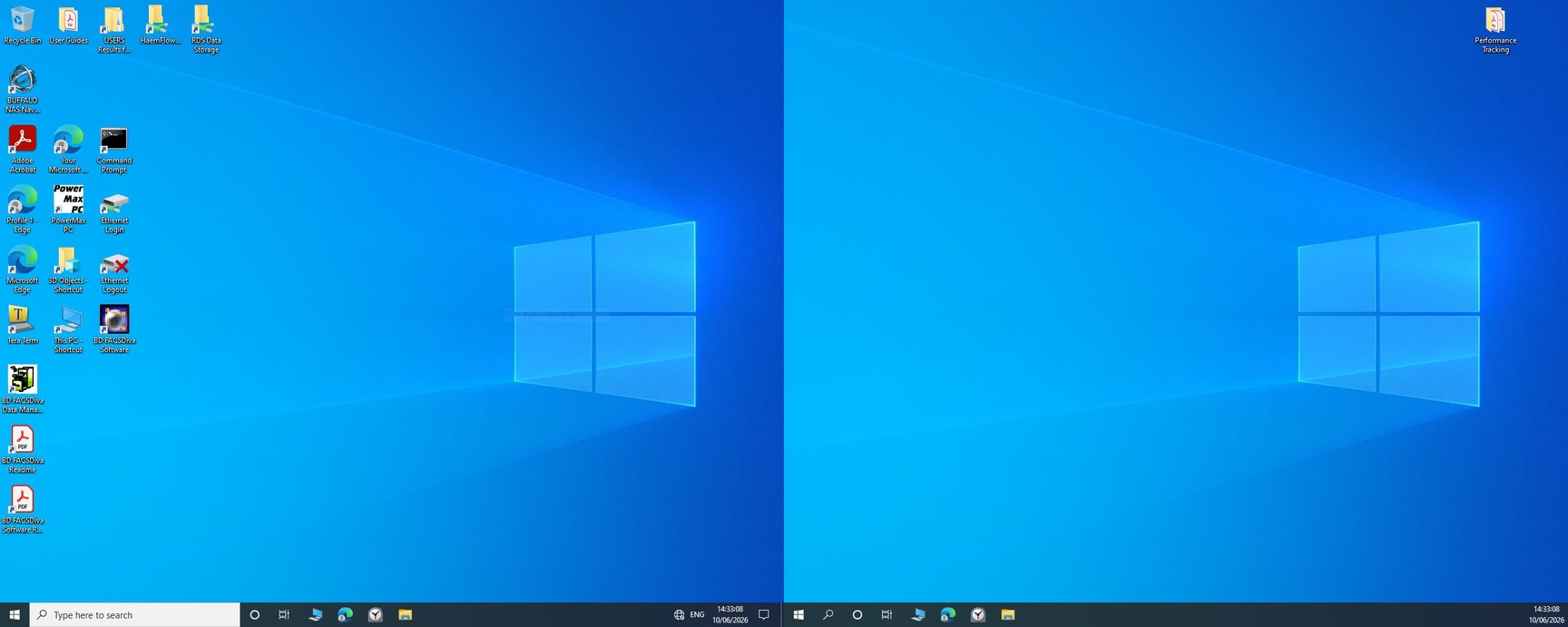This screenshot has width=1568, height=627.
Task: Select the Command Prompt desktop shortcut
Action: pos(114,150)
